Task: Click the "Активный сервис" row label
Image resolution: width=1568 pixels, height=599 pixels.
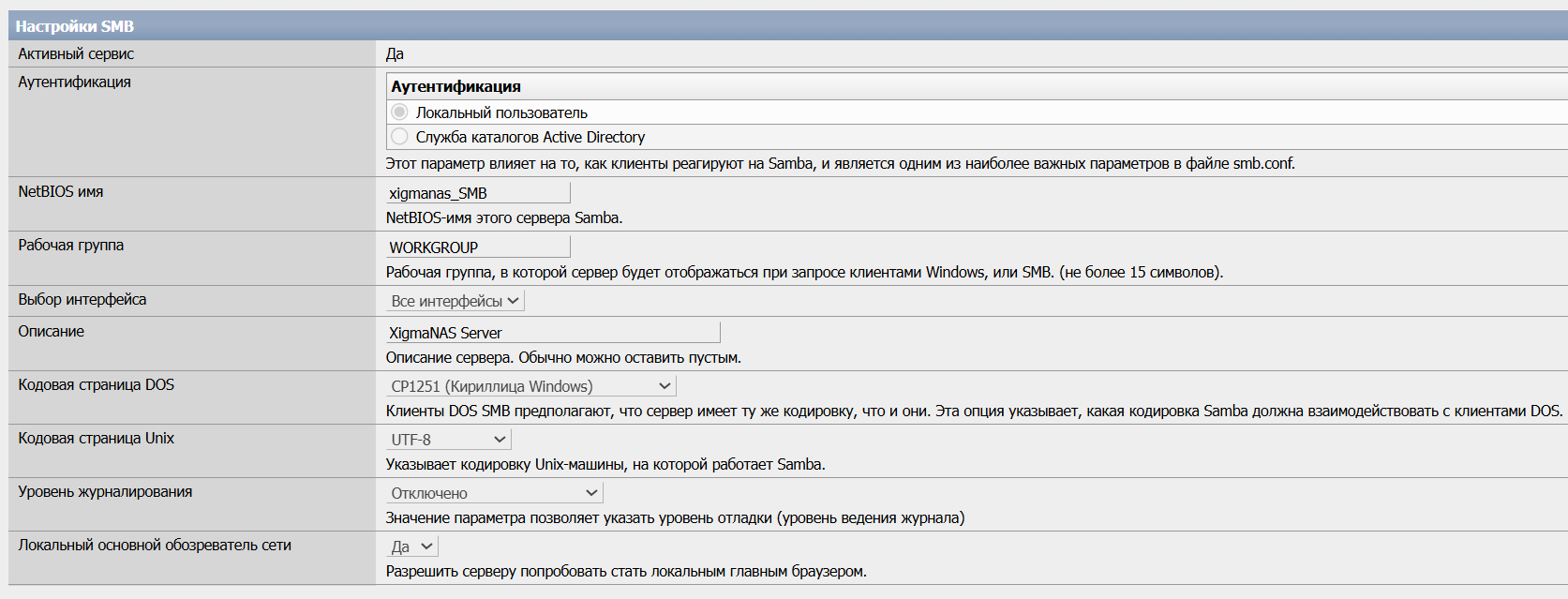Action: point(76,54)
